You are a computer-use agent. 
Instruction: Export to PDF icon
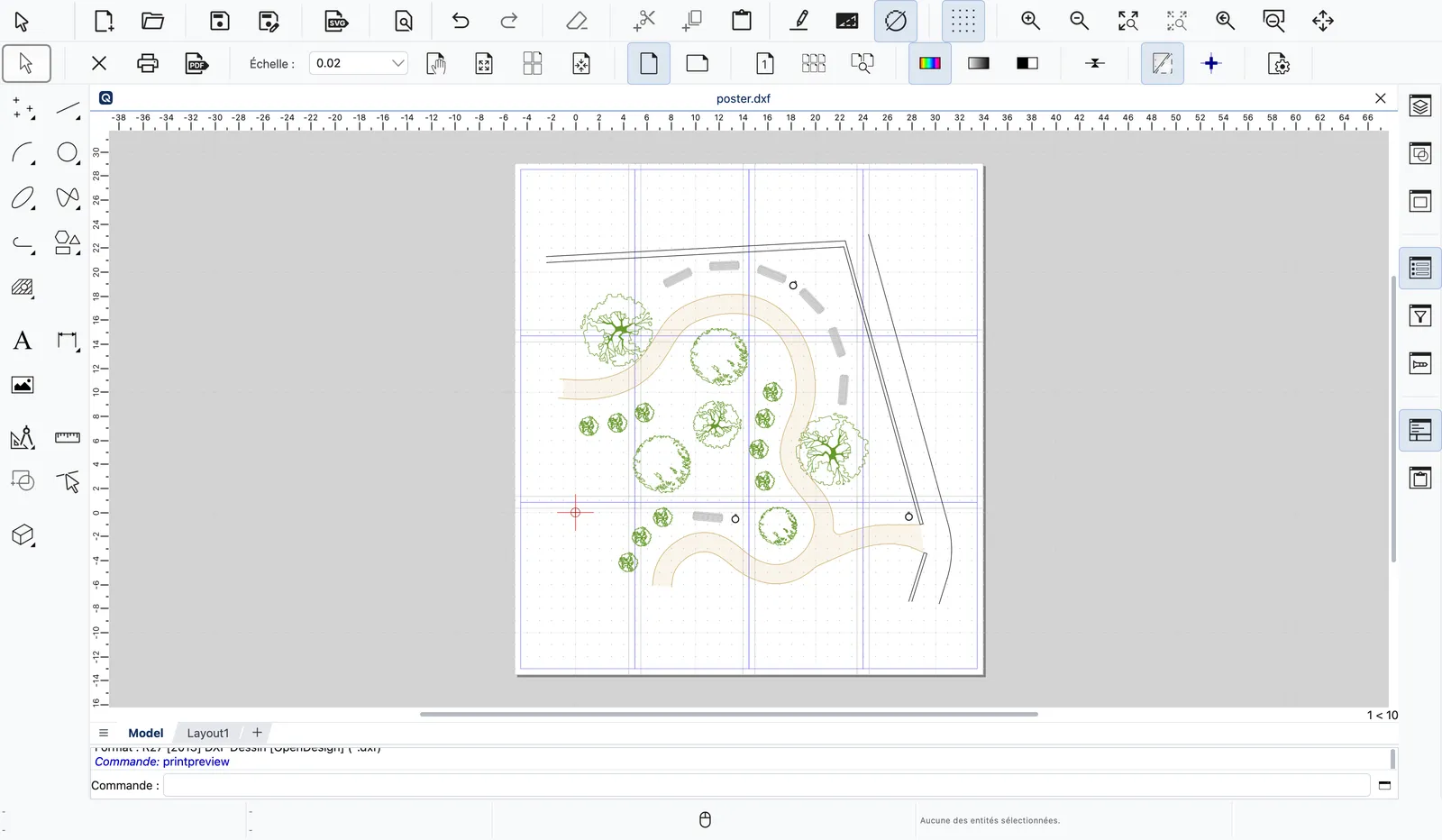[196, 63]
